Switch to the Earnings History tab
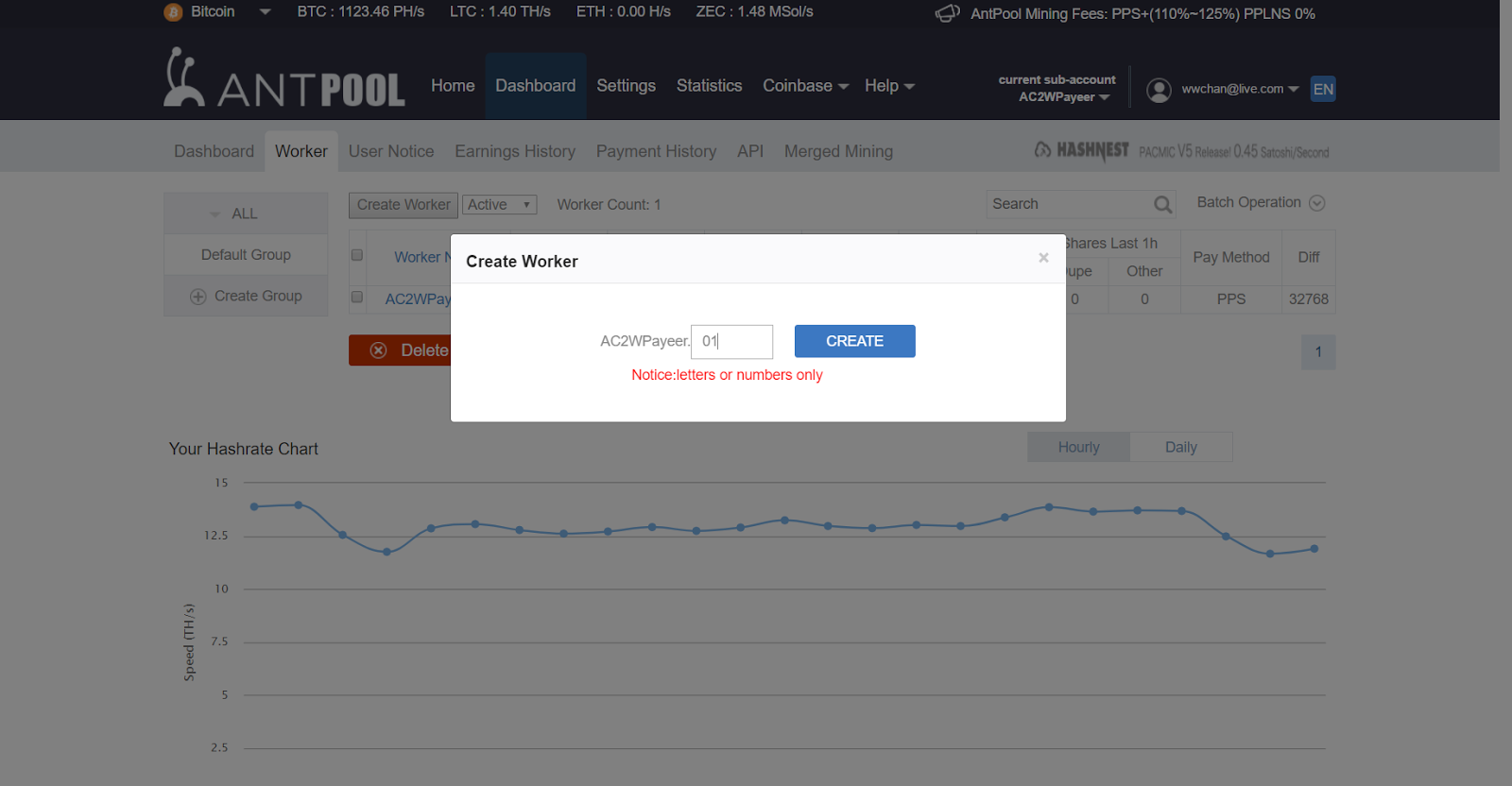This screenshot has height=786, width=1512. (x=515, y=151)
